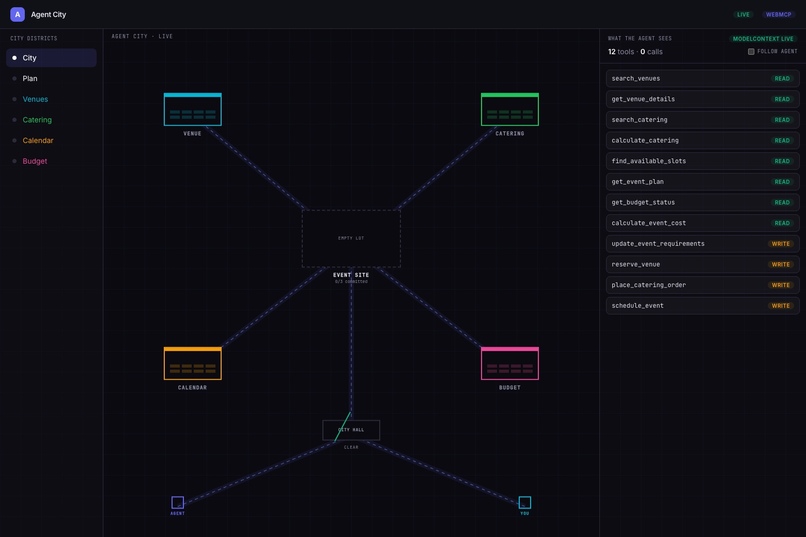
Task: Click the LIVE status badge
Action: 743,14
